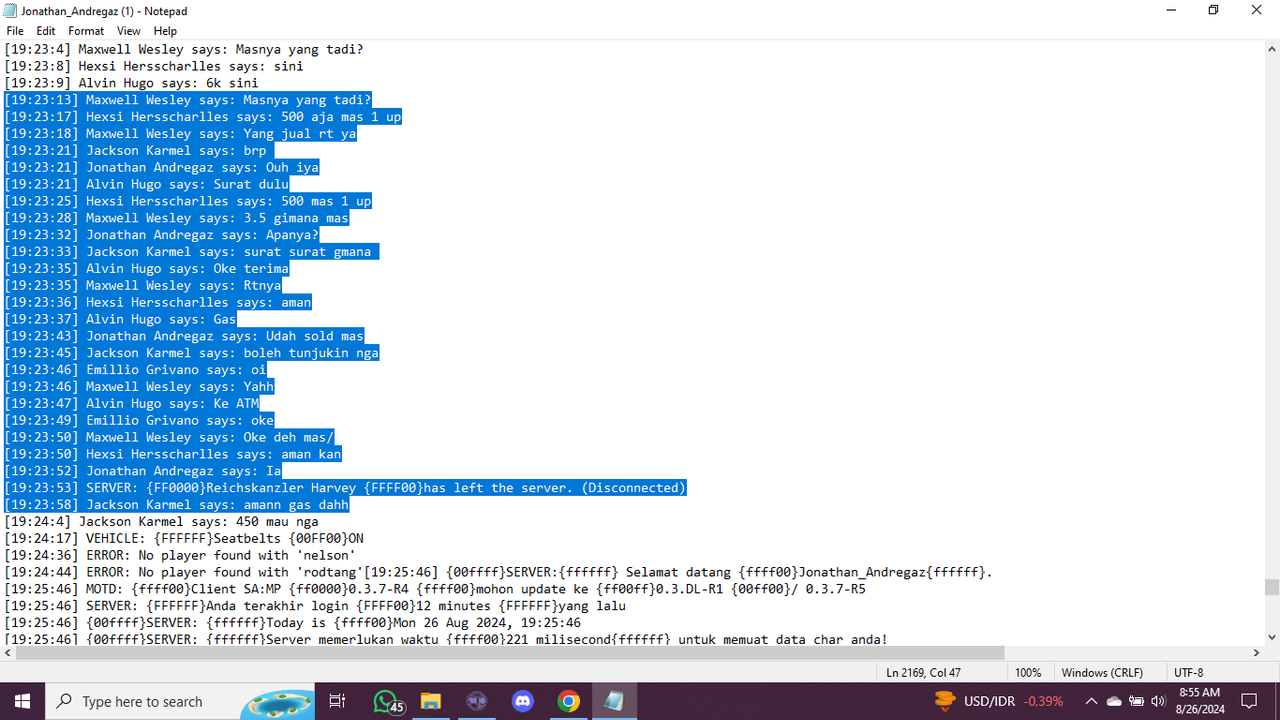The width and height of the screenshot is (1280, 720).
Task: Open WhatsApp from the taskbar
Action: click(386, 701)
